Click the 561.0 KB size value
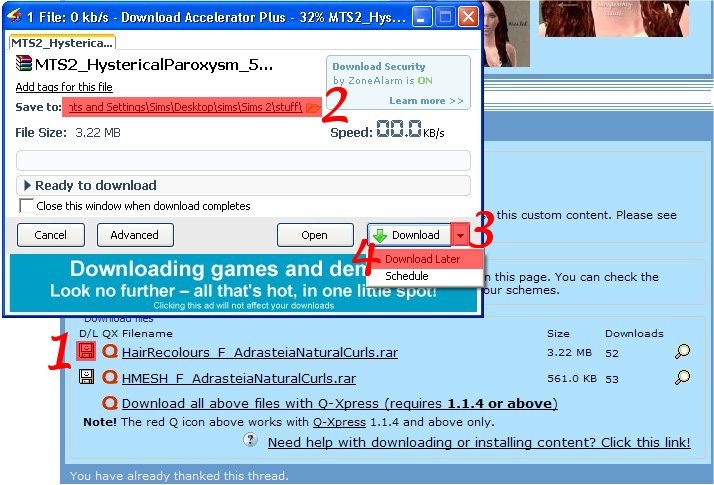Screen dimensions: 714x485 pos(571,378)
